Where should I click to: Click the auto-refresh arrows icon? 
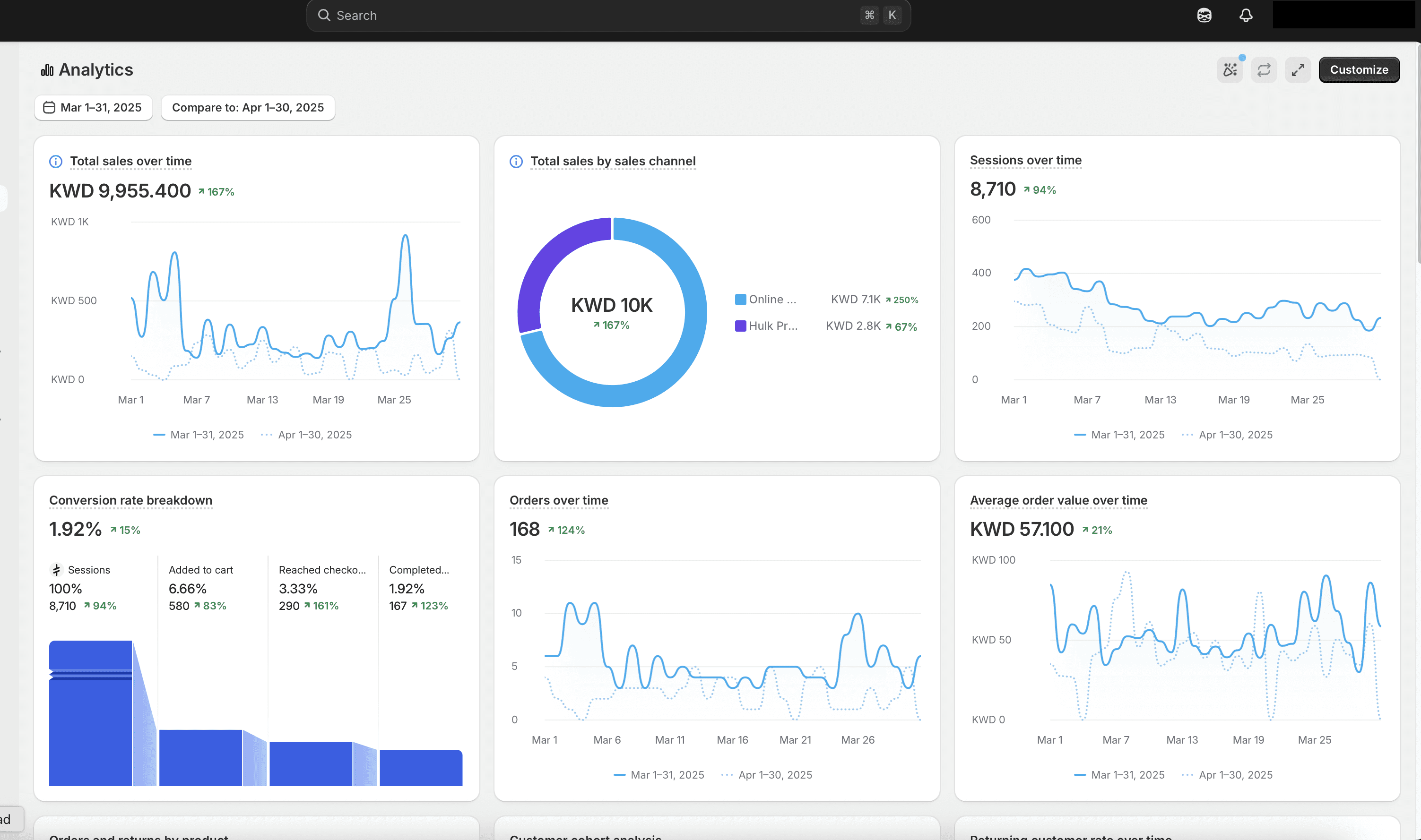coord(1264,69)
